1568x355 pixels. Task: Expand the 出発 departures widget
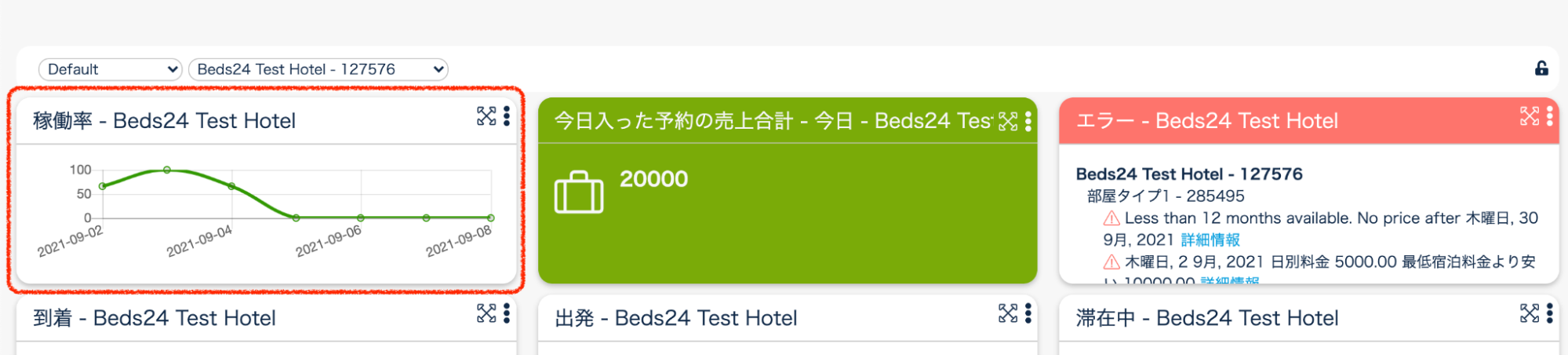[x=1008, y=313]
